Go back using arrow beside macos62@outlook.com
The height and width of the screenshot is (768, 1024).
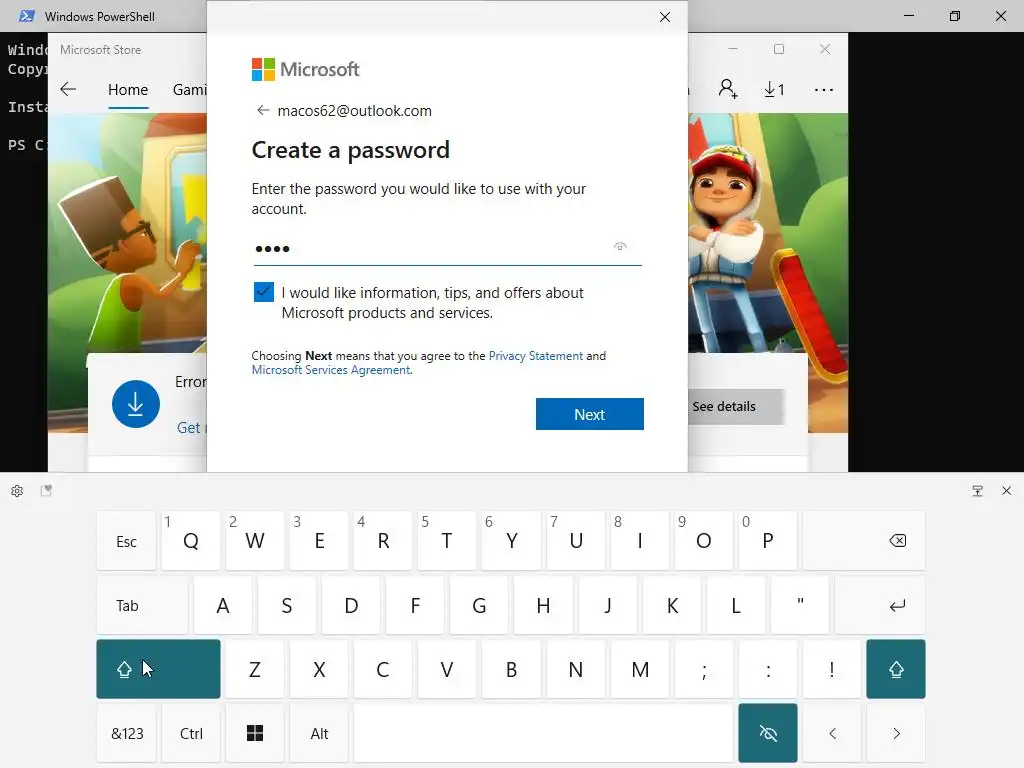point(263,110)
